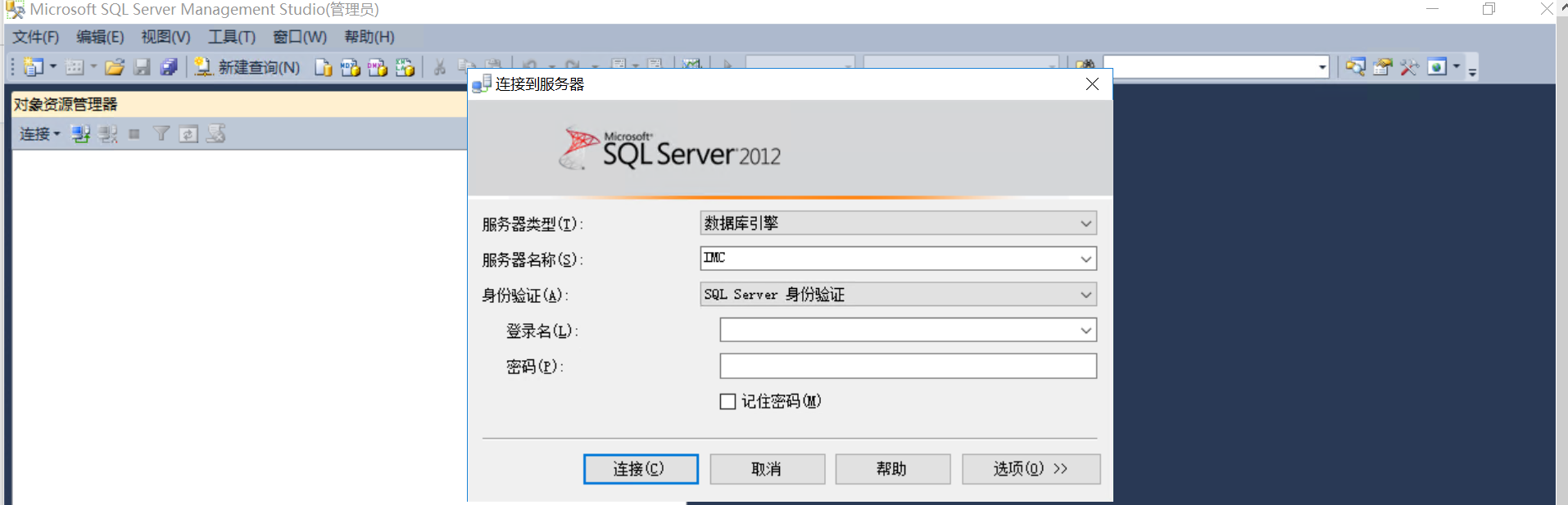Click the 取消 button

[x=767, y=469]
